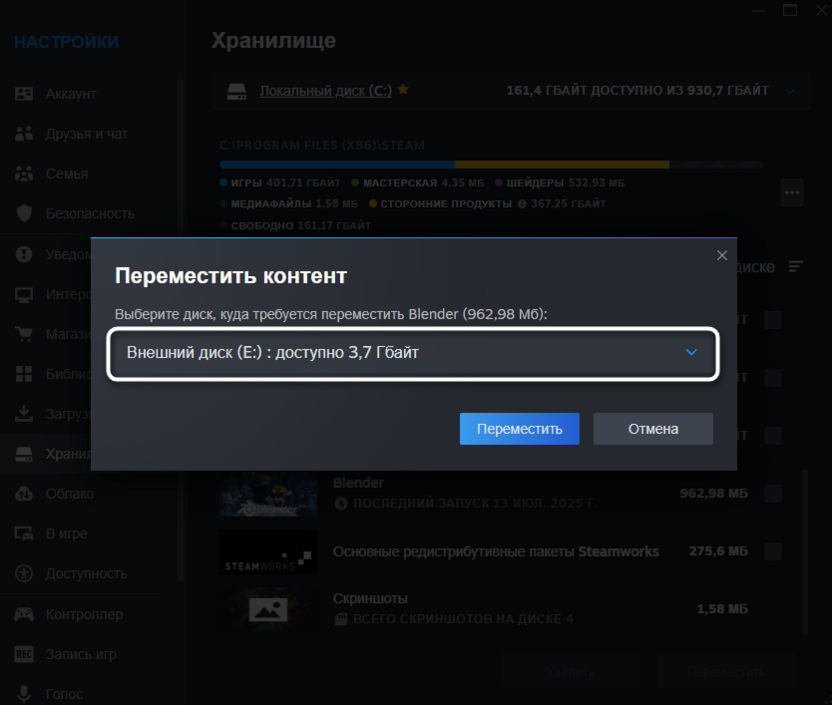Click the Отмена button

click(653, 429)
